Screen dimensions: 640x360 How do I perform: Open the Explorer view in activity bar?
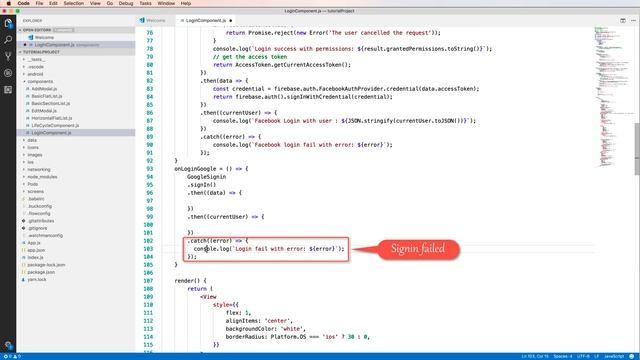(8, 23)
